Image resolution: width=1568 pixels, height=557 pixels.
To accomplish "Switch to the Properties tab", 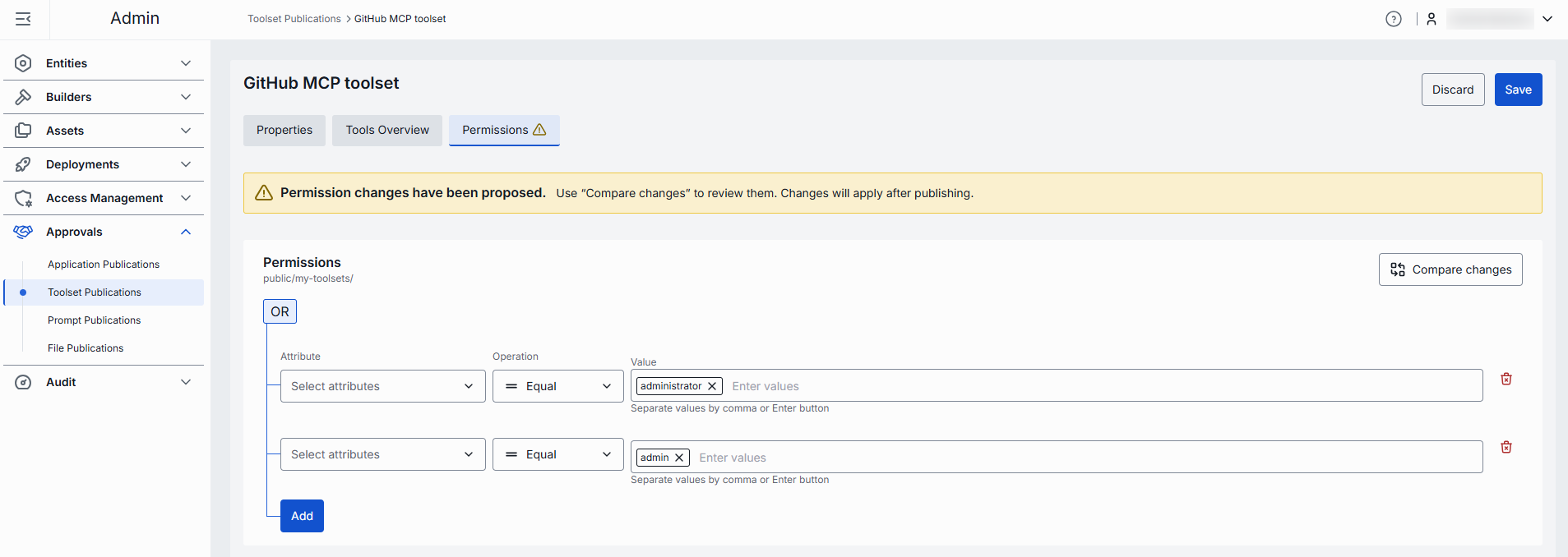I will coord(284,130).
